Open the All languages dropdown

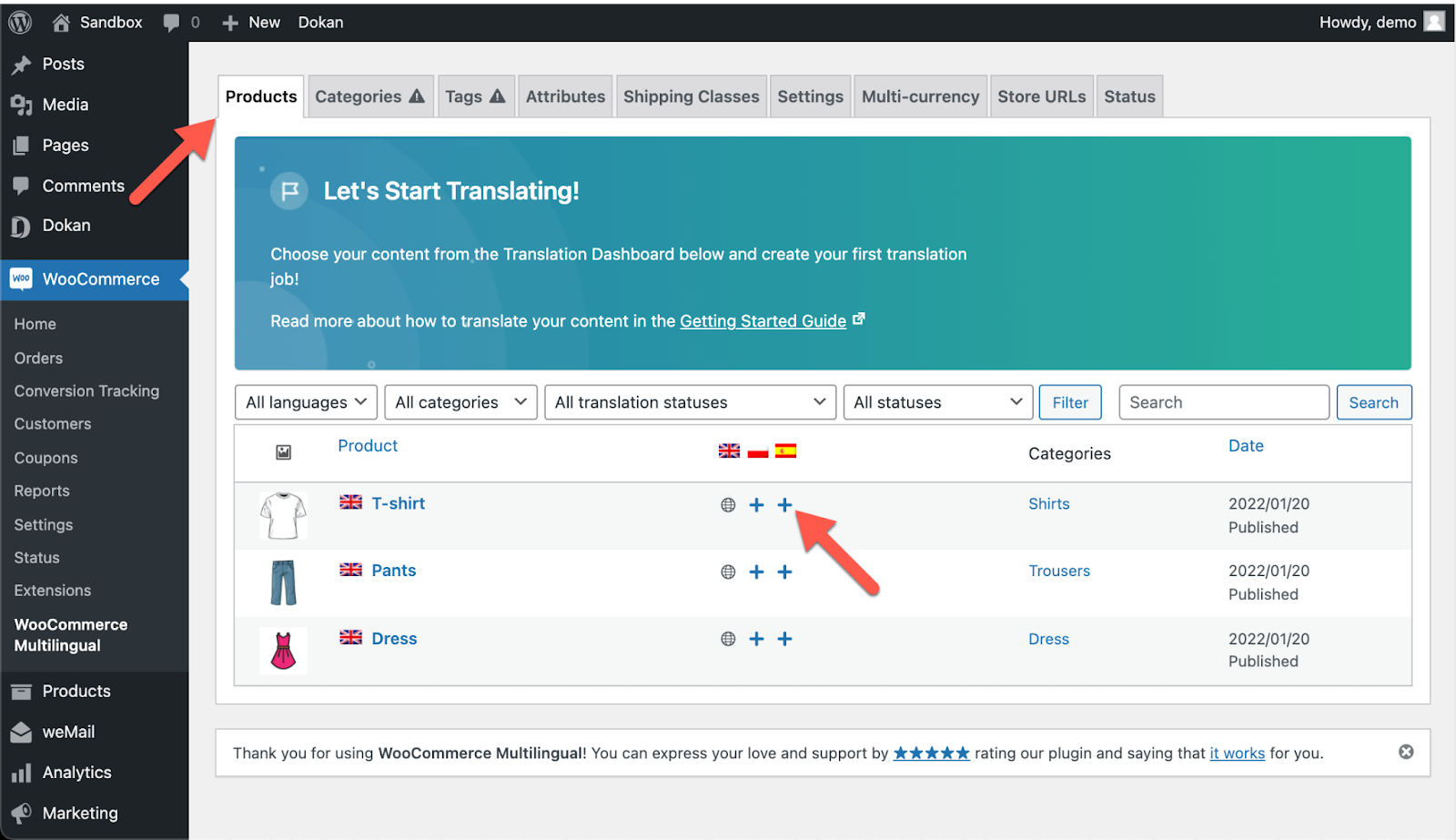point(306,402)
